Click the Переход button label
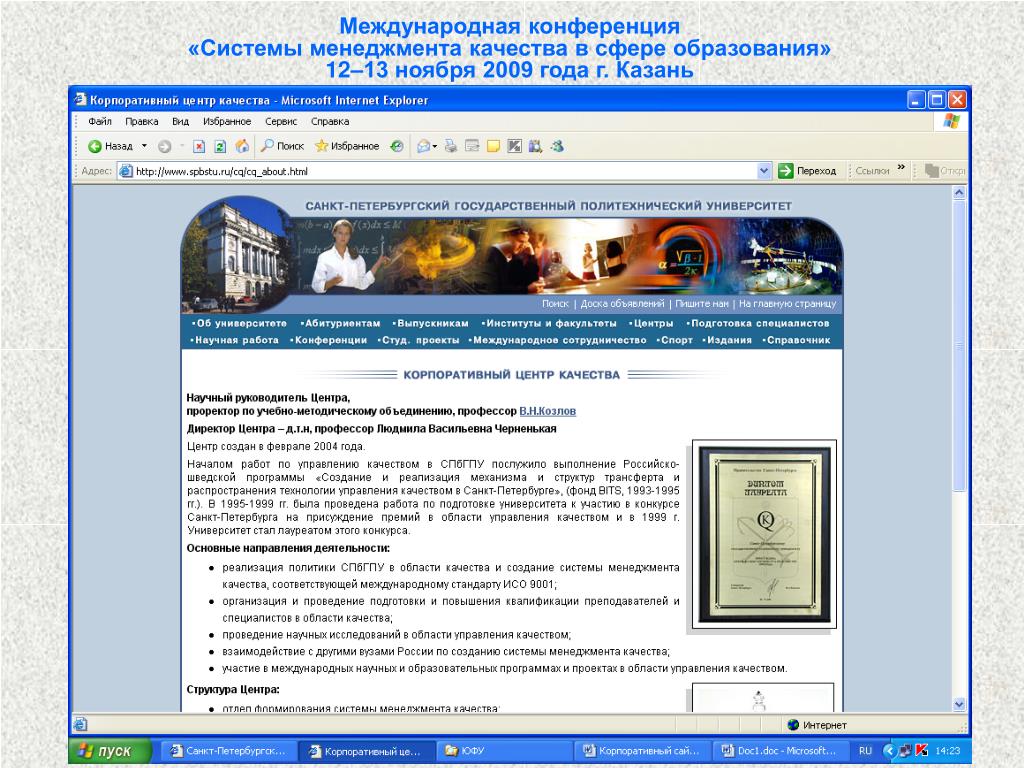This screenshot has height=768, width=1024. [816, 171]
